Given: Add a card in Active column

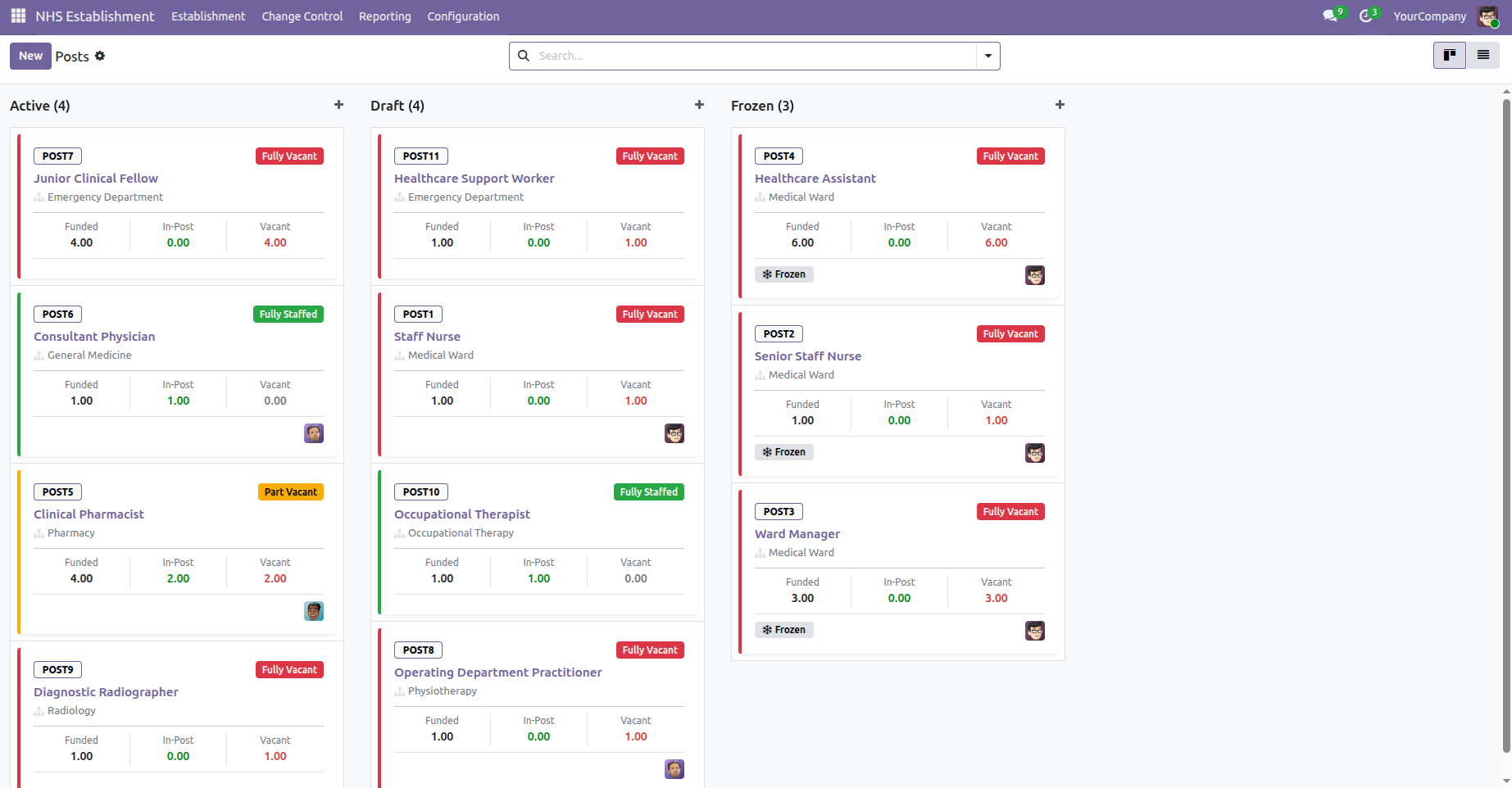Looking at the screenshot, I should (338, 105).
